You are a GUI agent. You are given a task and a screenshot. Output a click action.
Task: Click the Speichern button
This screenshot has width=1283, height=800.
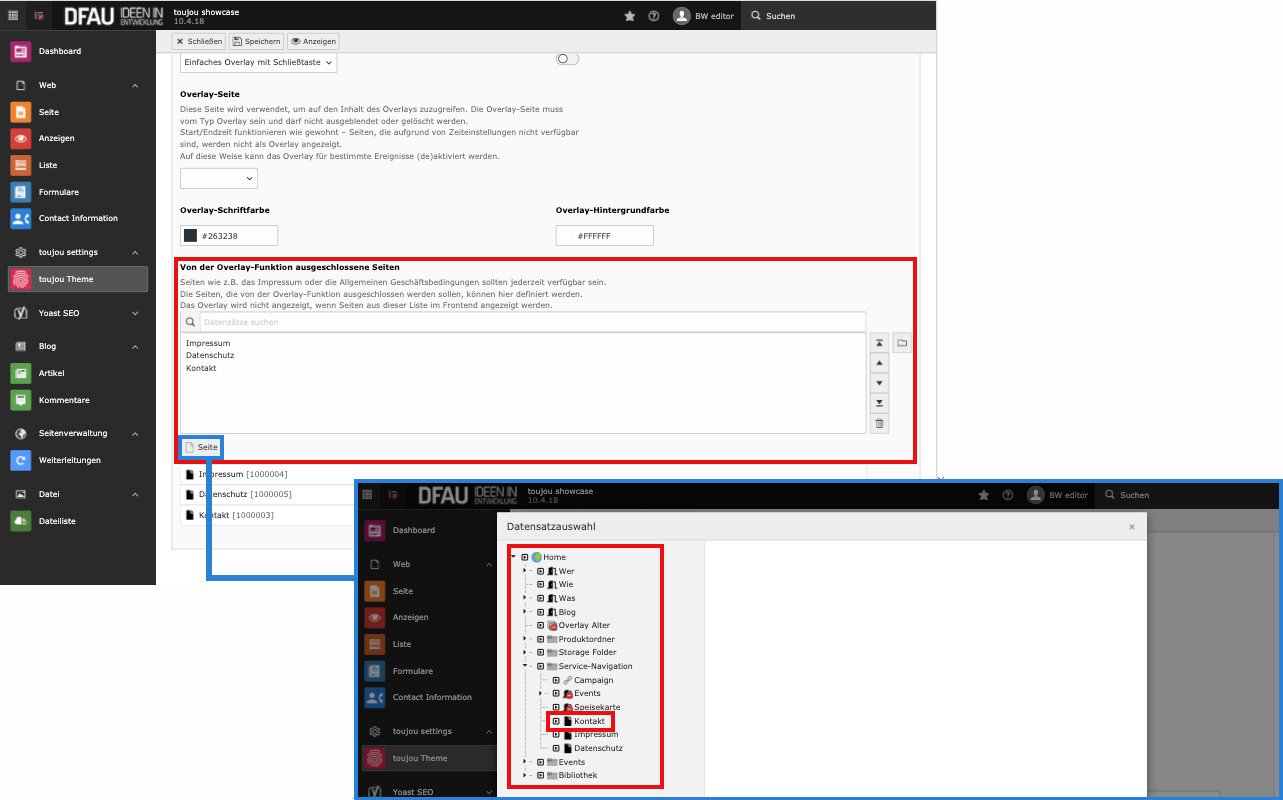point(257,41)
